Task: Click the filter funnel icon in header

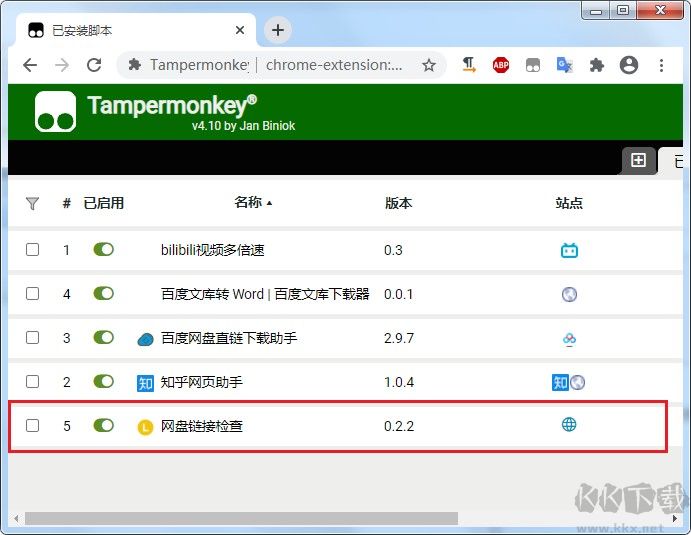Action: tap(33, 203)
